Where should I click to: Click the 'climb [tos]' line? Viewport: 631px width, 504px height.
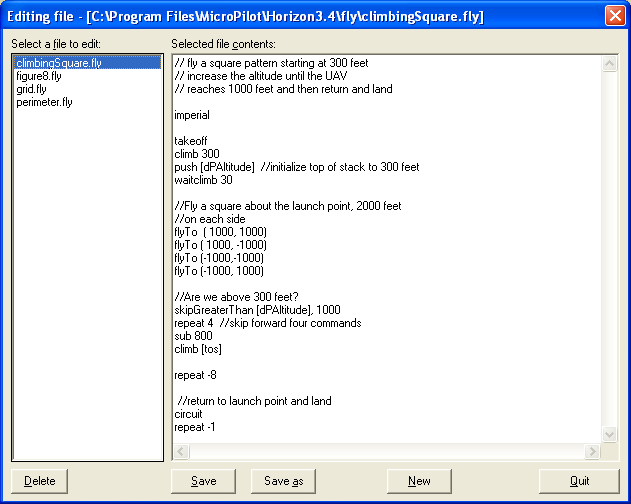pyautogui.click(x=198, y=349)
